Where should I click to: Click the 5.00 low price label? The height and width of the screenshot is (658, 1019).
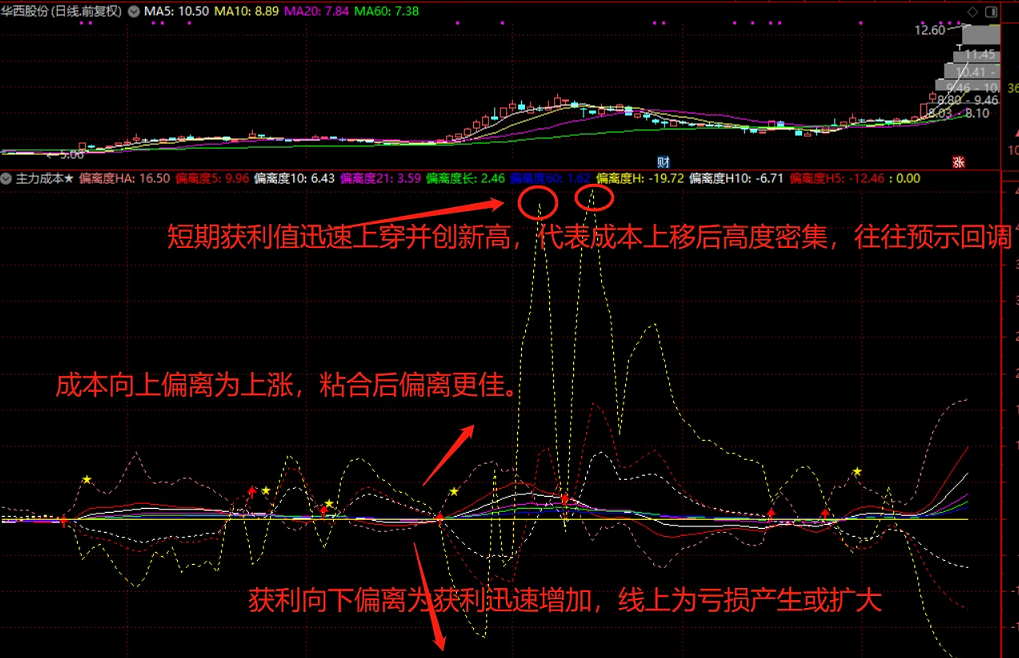pyautogui.click(x=71, y=155)
